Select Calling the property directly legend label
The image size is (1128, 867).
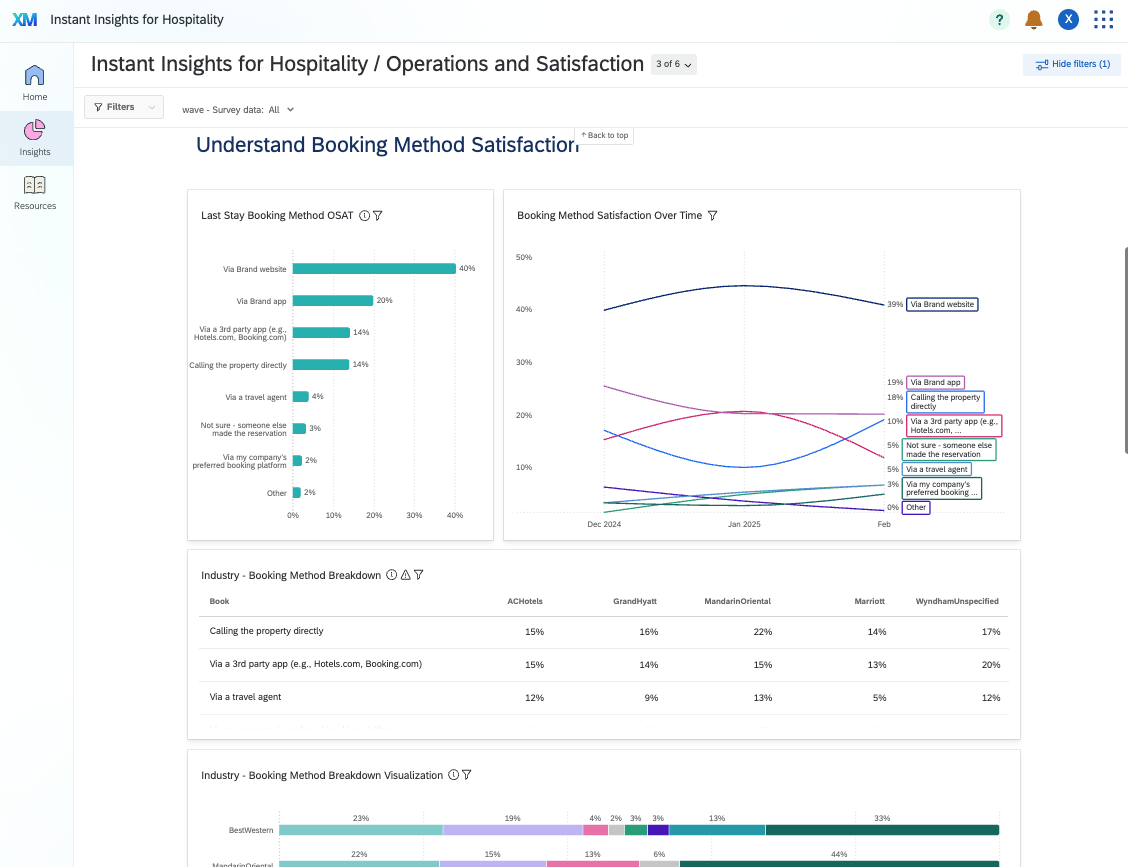[945, 401]
